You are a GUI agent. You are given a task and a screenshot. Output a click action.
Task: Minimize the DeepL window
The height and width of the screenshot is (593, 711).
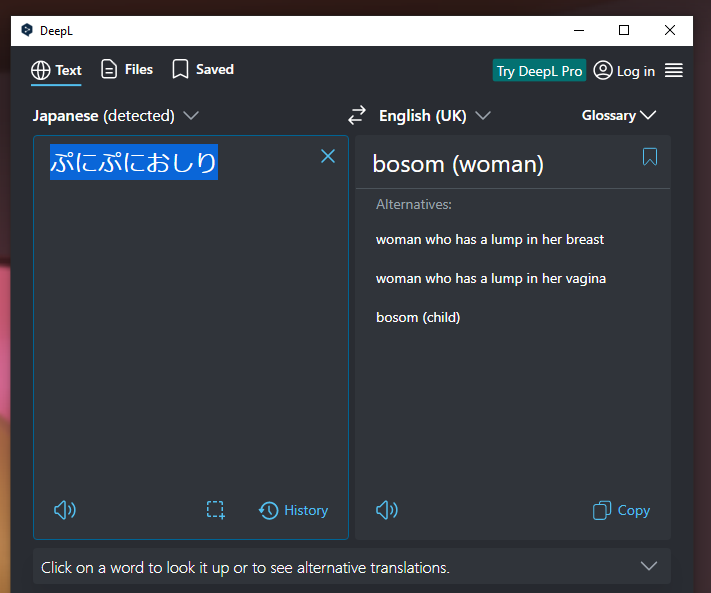[x=579, y=30]
